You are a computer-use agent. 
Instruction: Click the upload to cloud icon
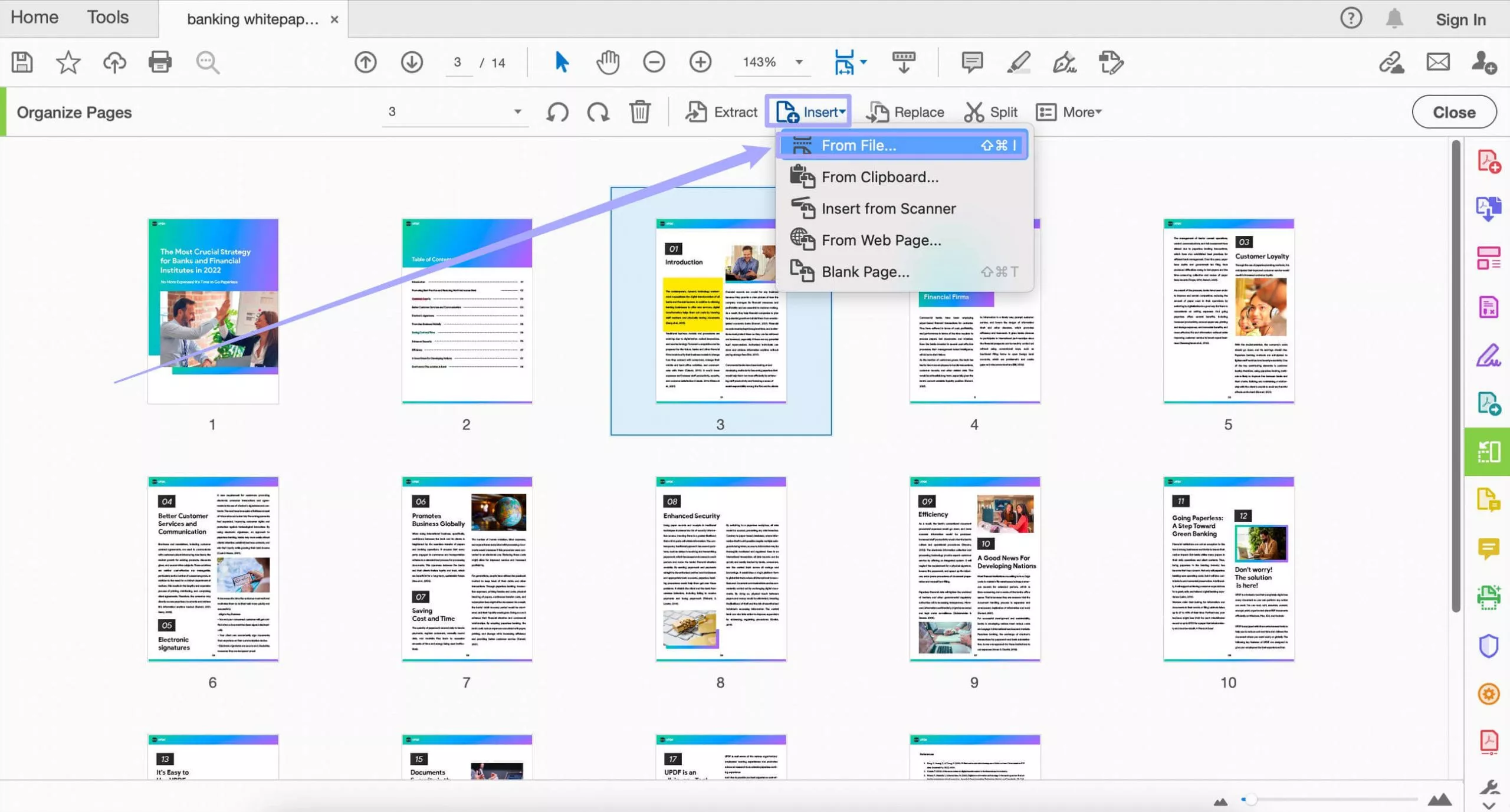click(114, 62)
